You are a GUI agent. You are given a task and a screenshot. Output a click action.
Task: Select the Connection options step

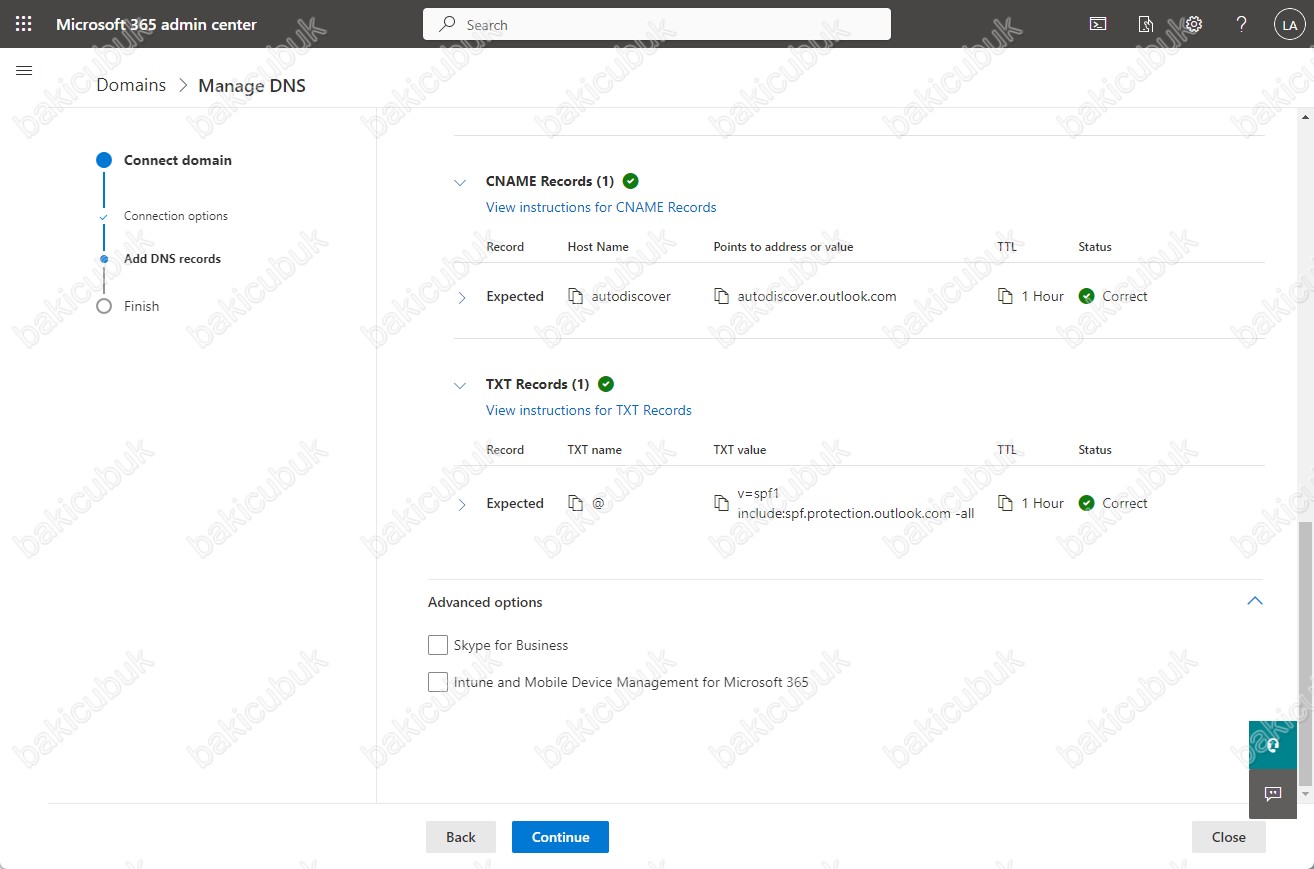point(176,216)
